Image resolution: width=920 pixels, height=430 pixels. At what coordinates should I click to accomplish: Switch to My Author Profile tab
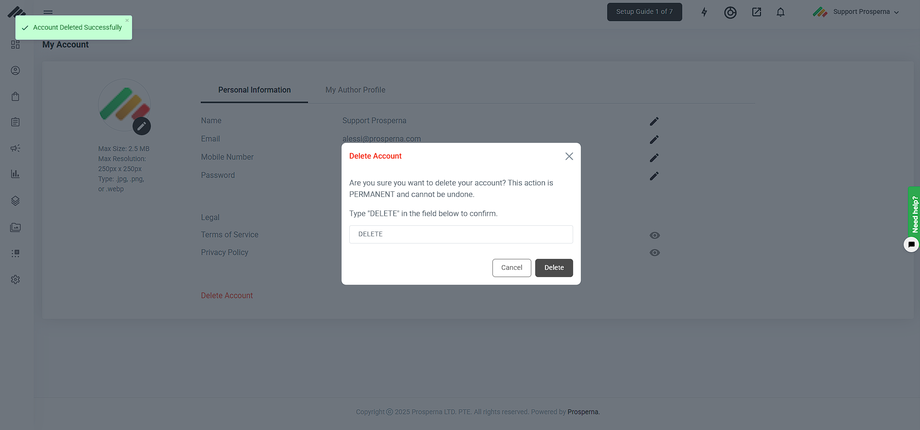point(355,90)
